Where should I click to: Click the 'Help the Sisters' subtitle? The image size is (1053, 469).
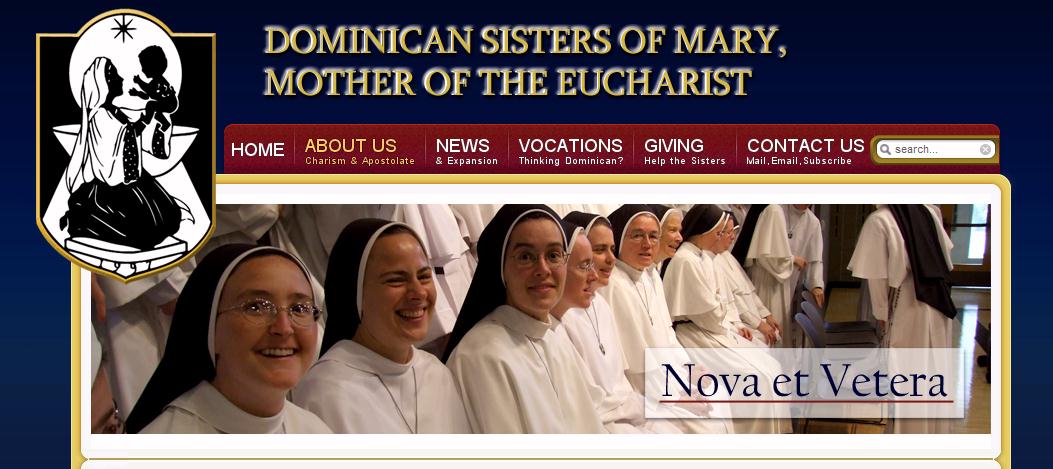click(685, 161)
